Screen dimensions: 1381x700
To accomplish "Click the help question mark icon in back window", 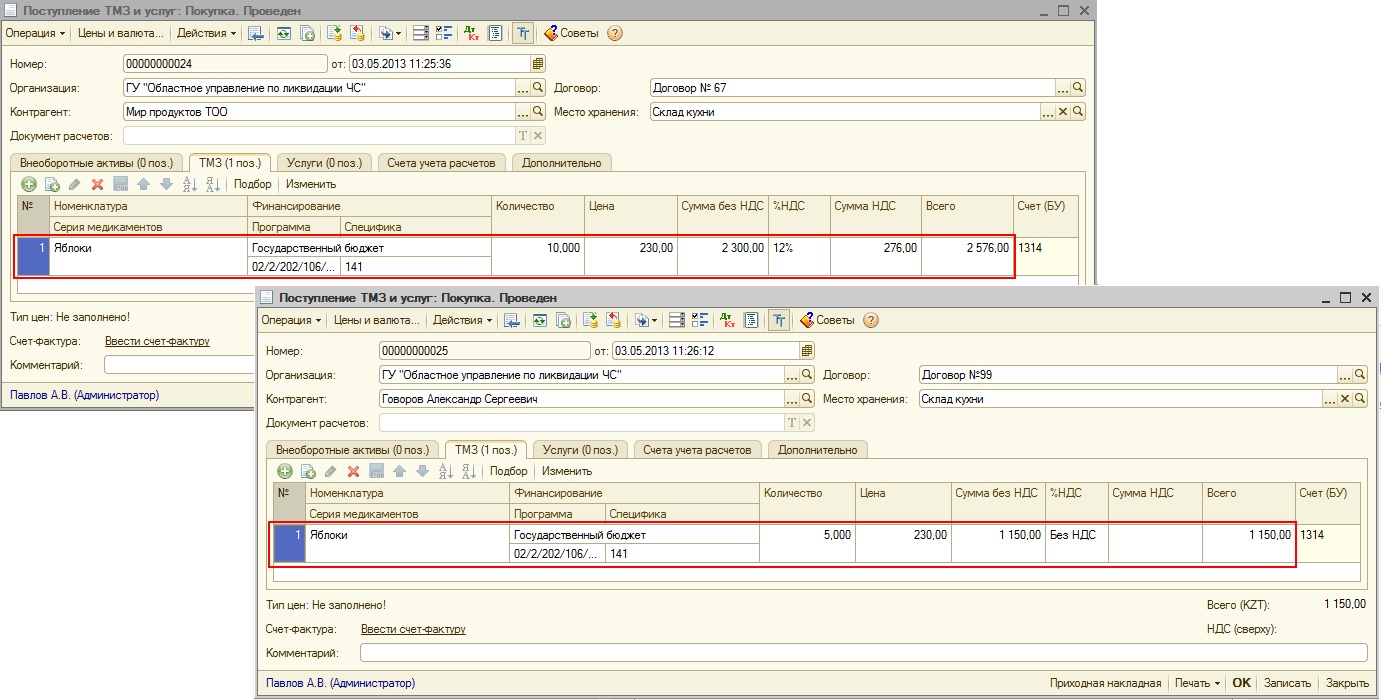I will pos(614,33).
